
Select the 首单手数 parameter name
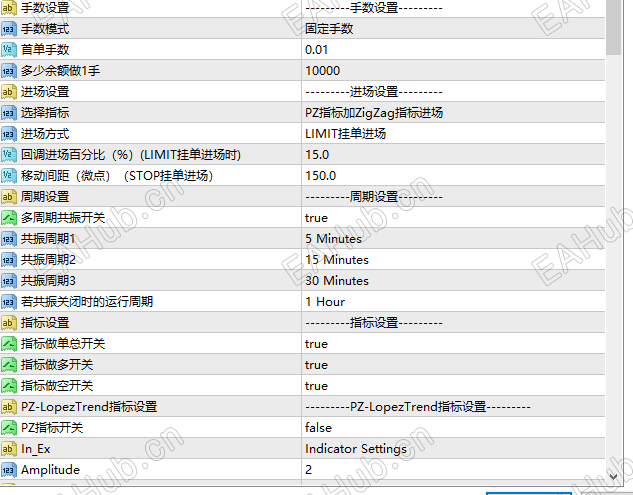coord(45,50)
